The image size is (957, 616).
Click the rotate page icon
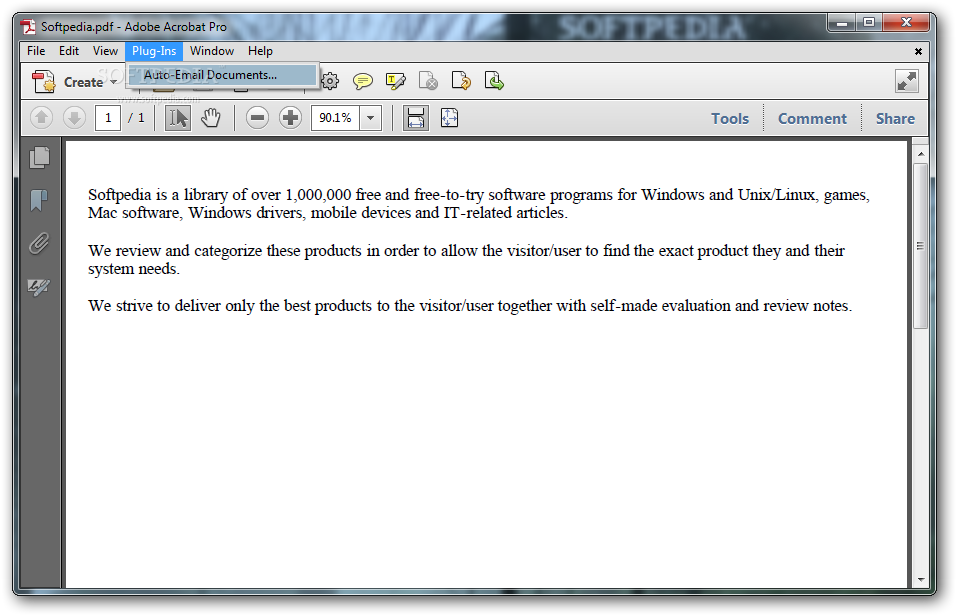[x=461, y=81]
